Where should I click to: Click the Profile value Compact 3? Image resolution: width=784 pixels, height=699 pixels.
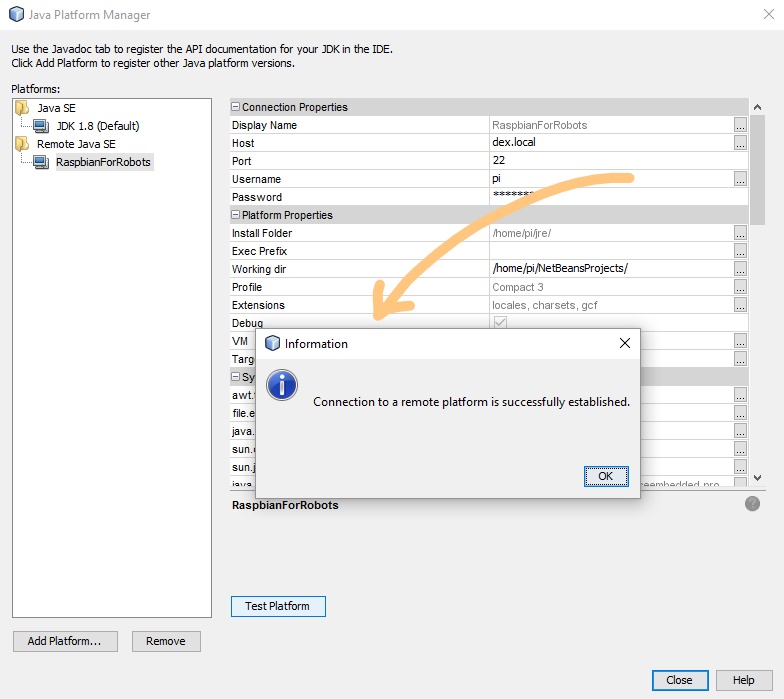[x=518, y=287]
